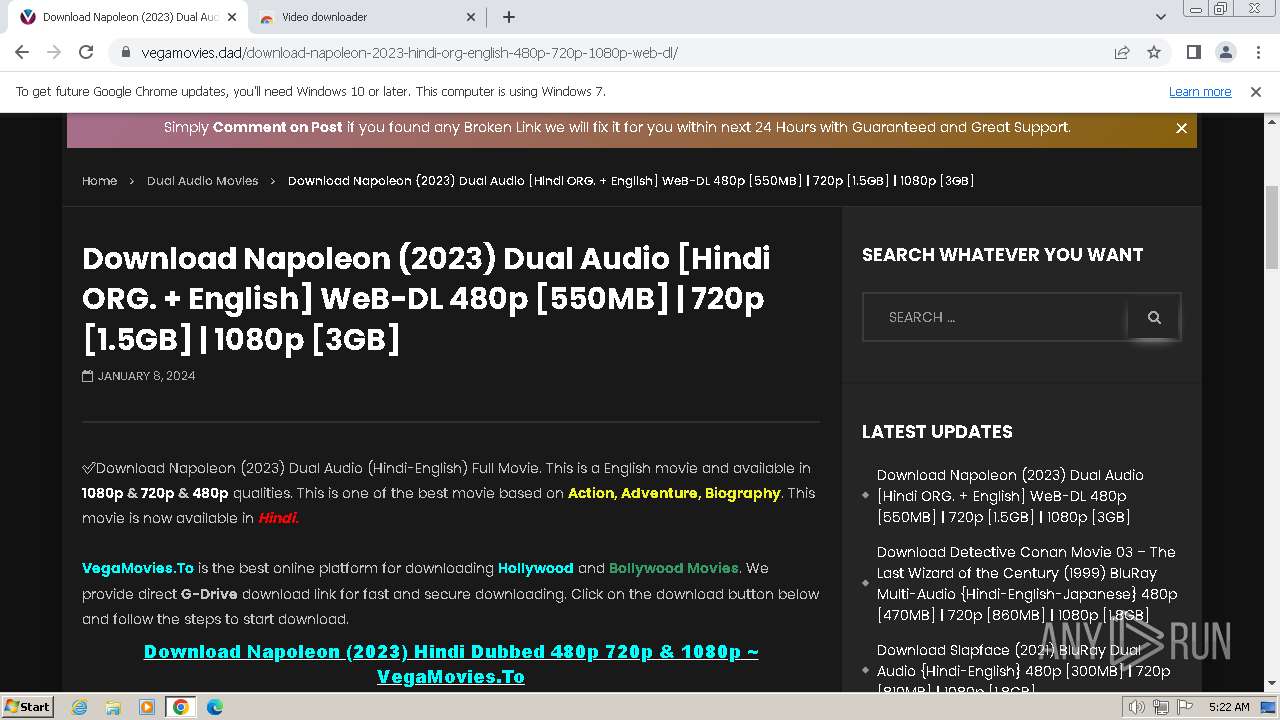This screenshot has width=1280, height=720.
Task: Click the search magnifier button
Action: 1154,317
